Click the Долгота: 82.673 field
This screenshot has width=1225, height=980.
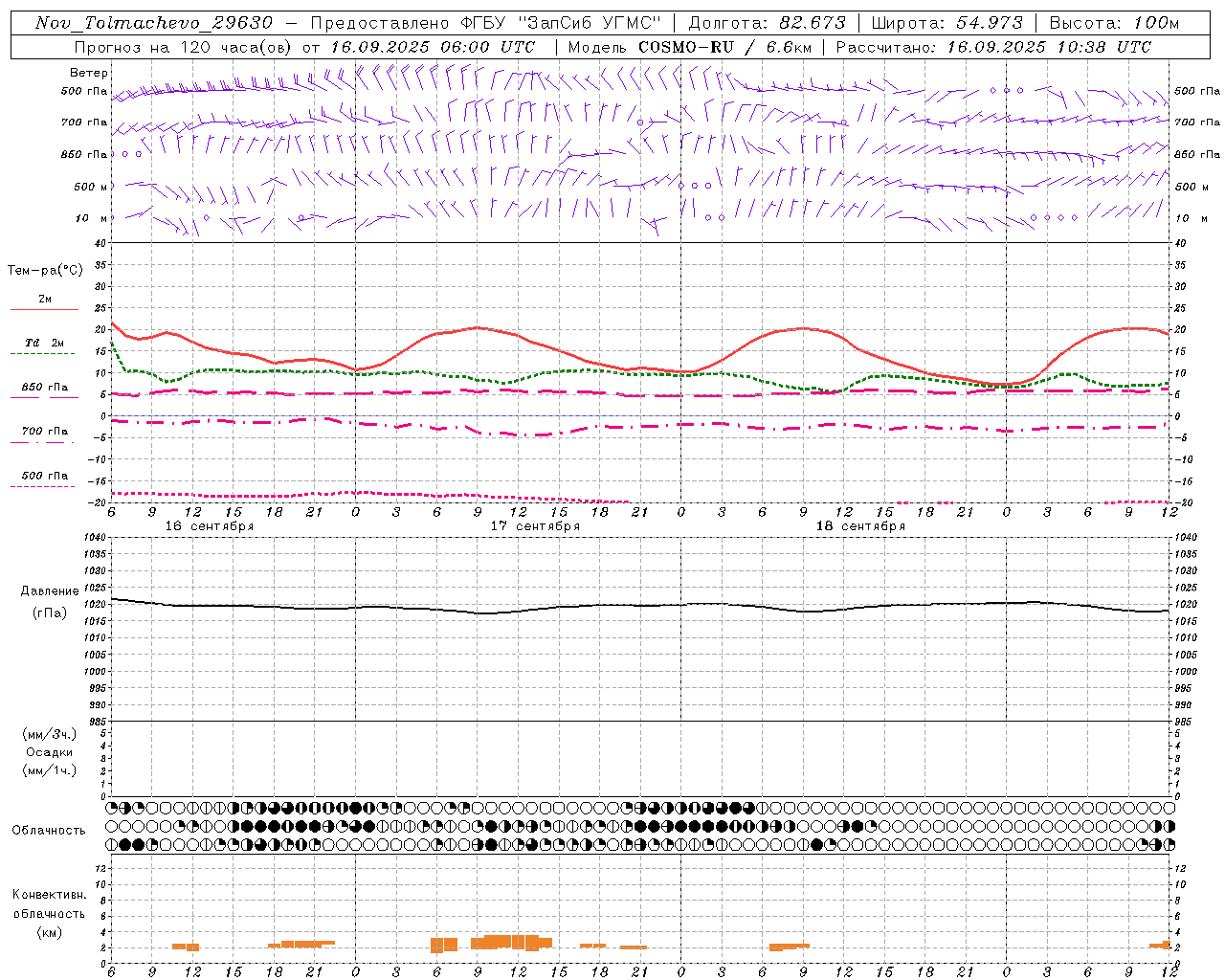coord(768,23)
